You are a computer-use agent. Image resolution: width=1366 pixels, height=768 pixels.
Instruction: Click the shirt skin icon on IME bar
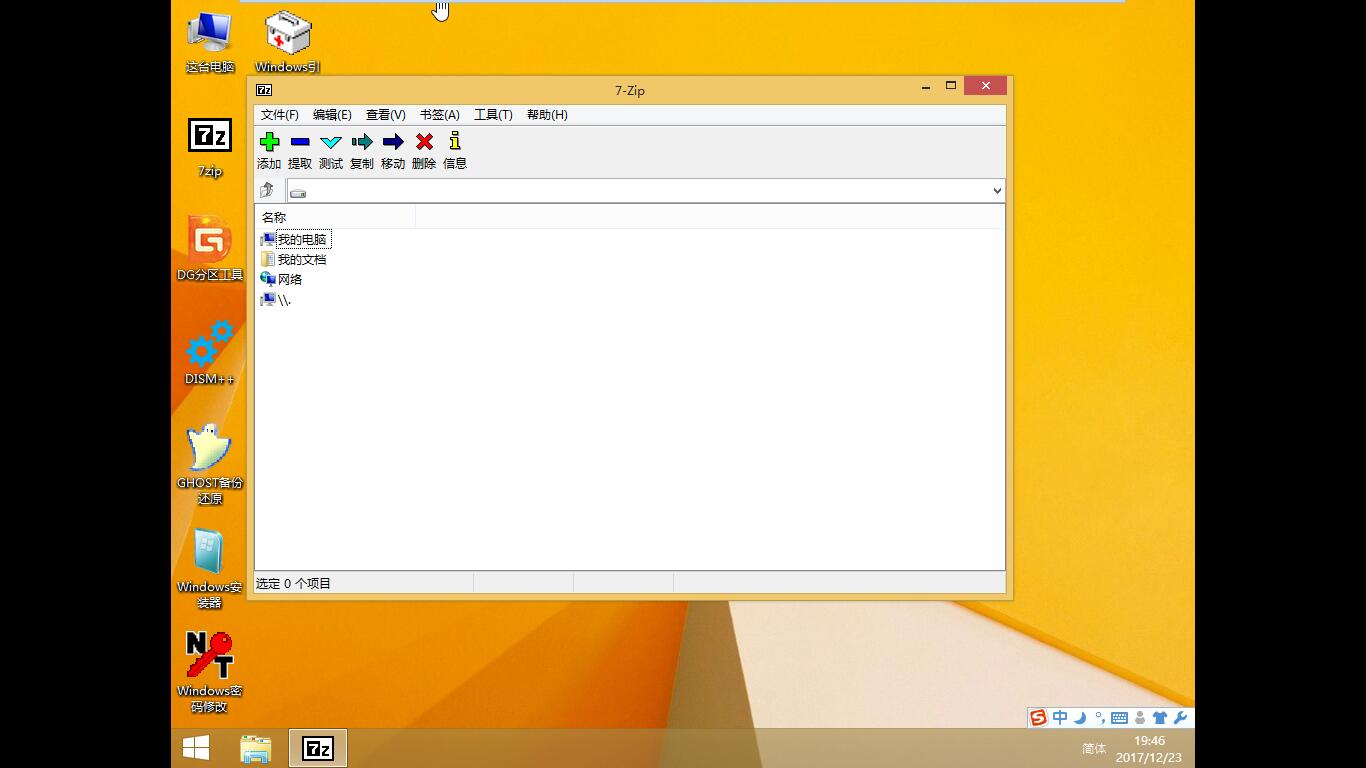(1160, 718)
